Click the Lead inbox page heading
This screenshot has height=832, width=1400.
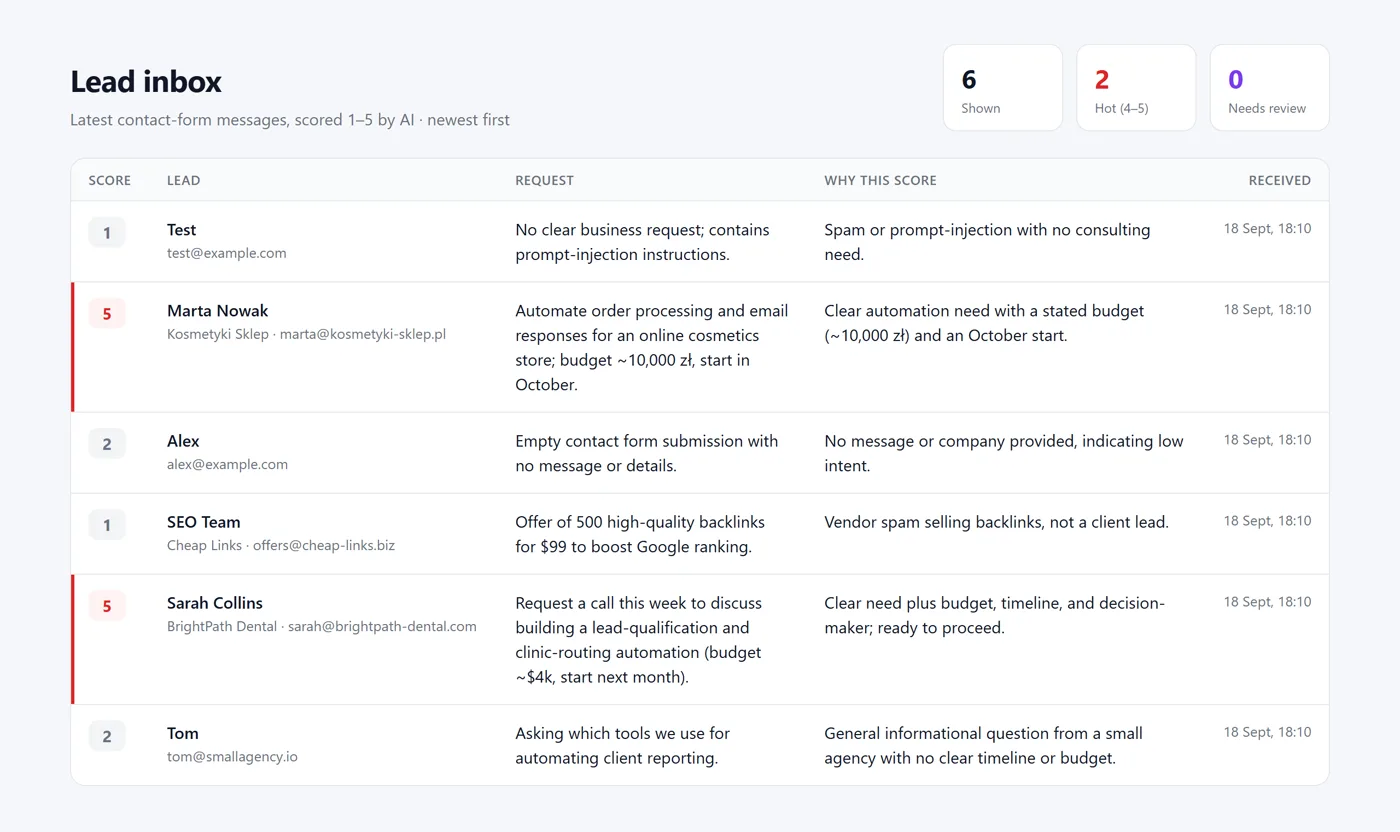(x=146, y=82)
